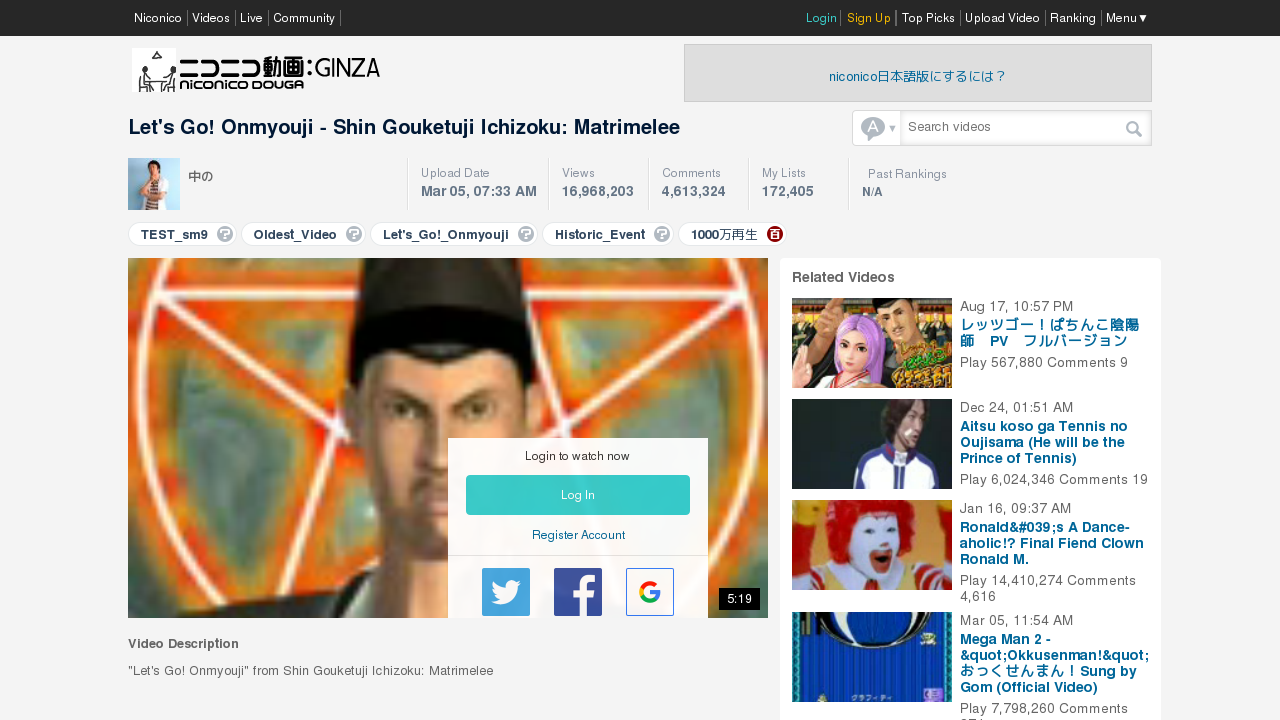Open Aitsu koso ga Tennis thumbnail
This screenshot has height=720, width=1280.
coord(872,444)
